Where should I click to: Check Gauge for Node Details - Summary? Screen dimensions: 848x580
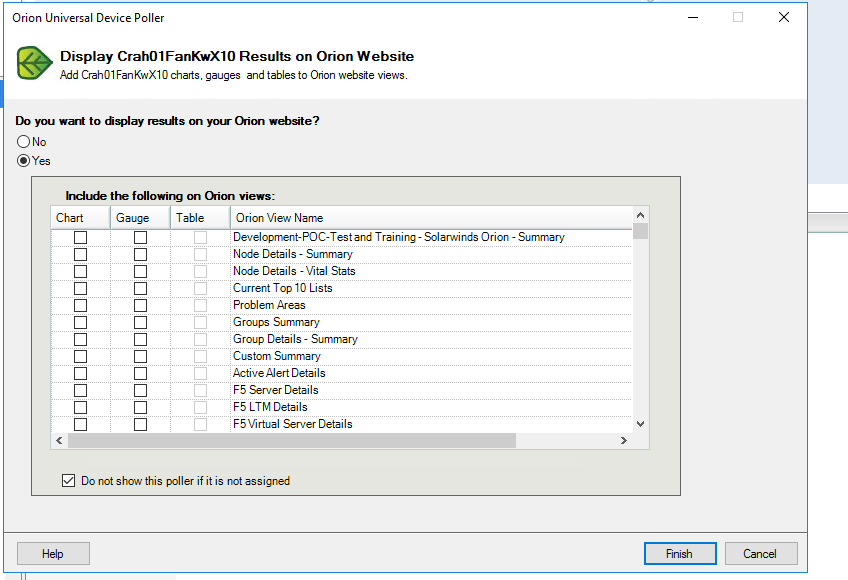tap(141, 254)
